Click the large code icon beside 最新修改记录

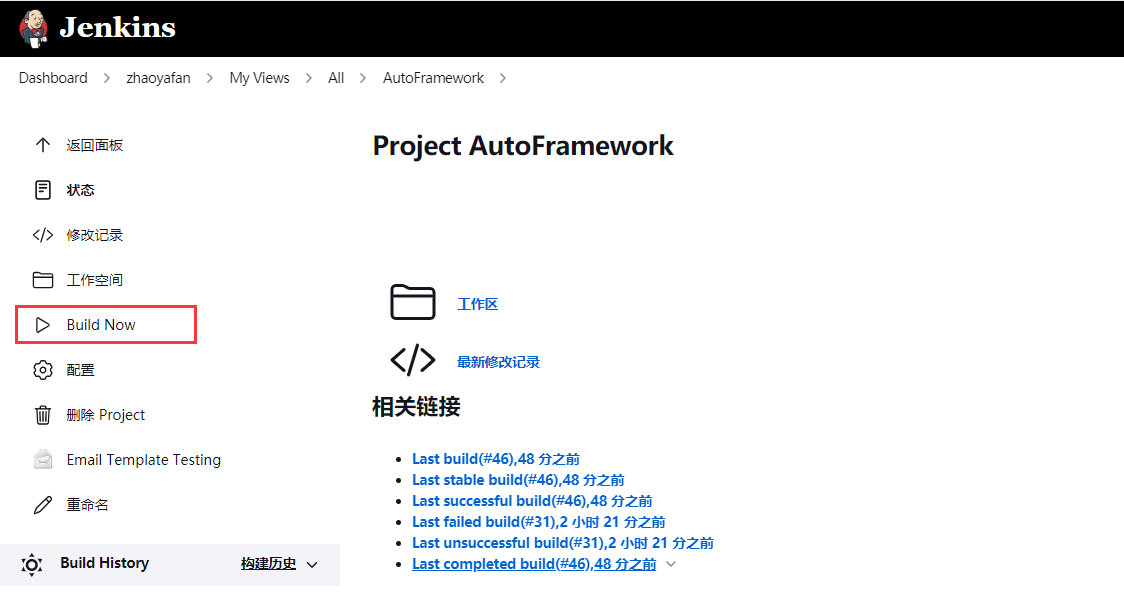point(413,360)
